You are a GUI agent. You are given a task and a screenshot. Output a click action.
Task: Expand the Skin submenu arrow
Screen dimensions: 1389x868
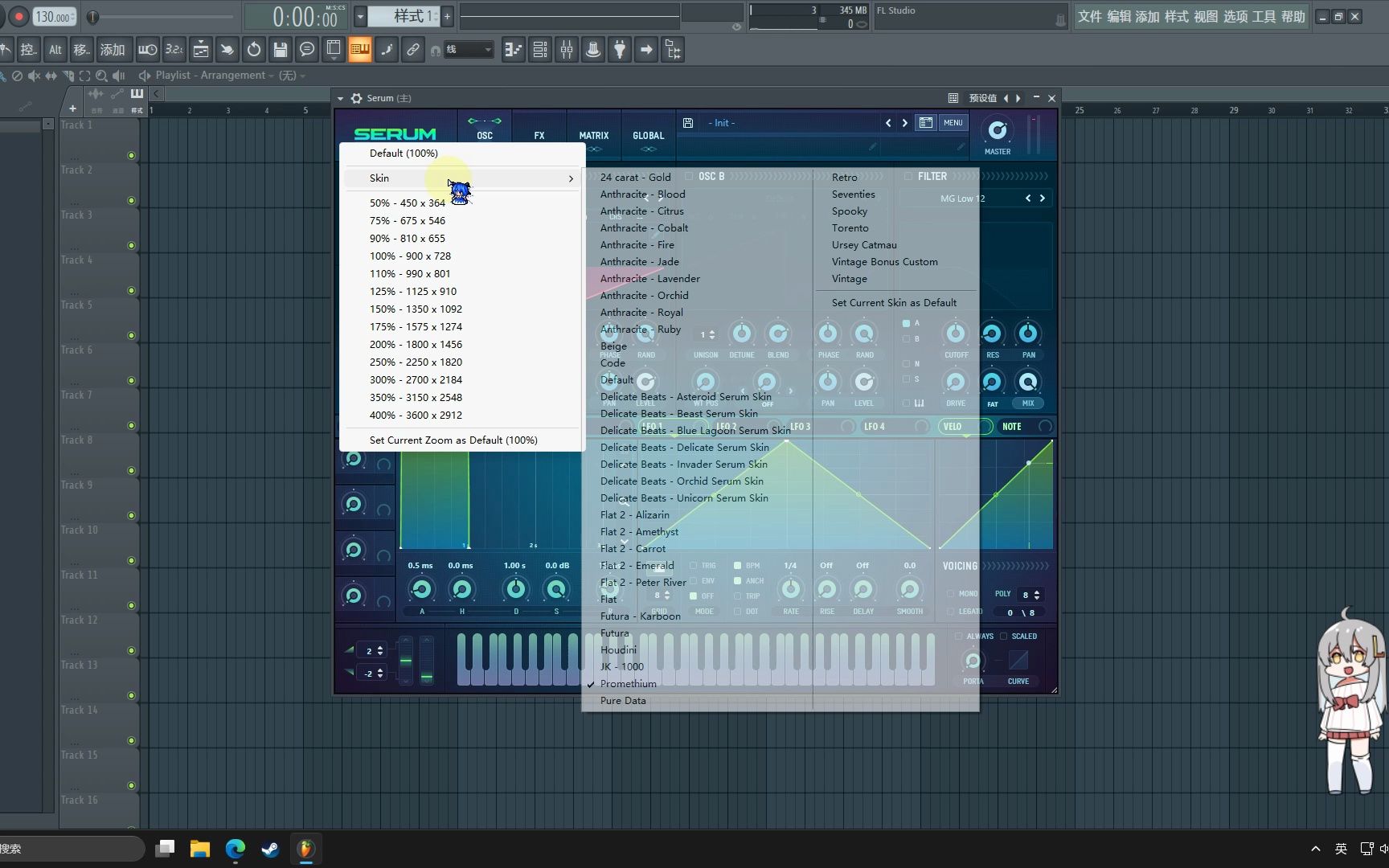click(x=571, y=178)
